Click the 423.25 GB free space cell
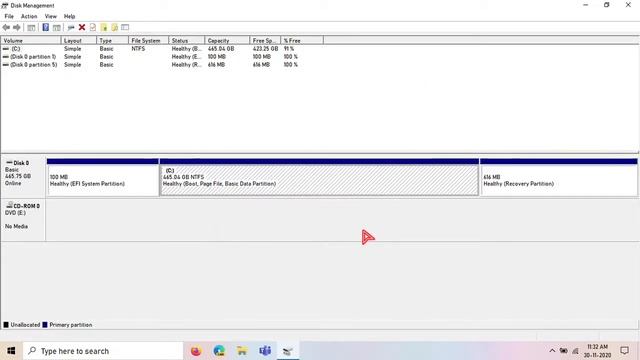640x360 pixels. pos(265,49)
